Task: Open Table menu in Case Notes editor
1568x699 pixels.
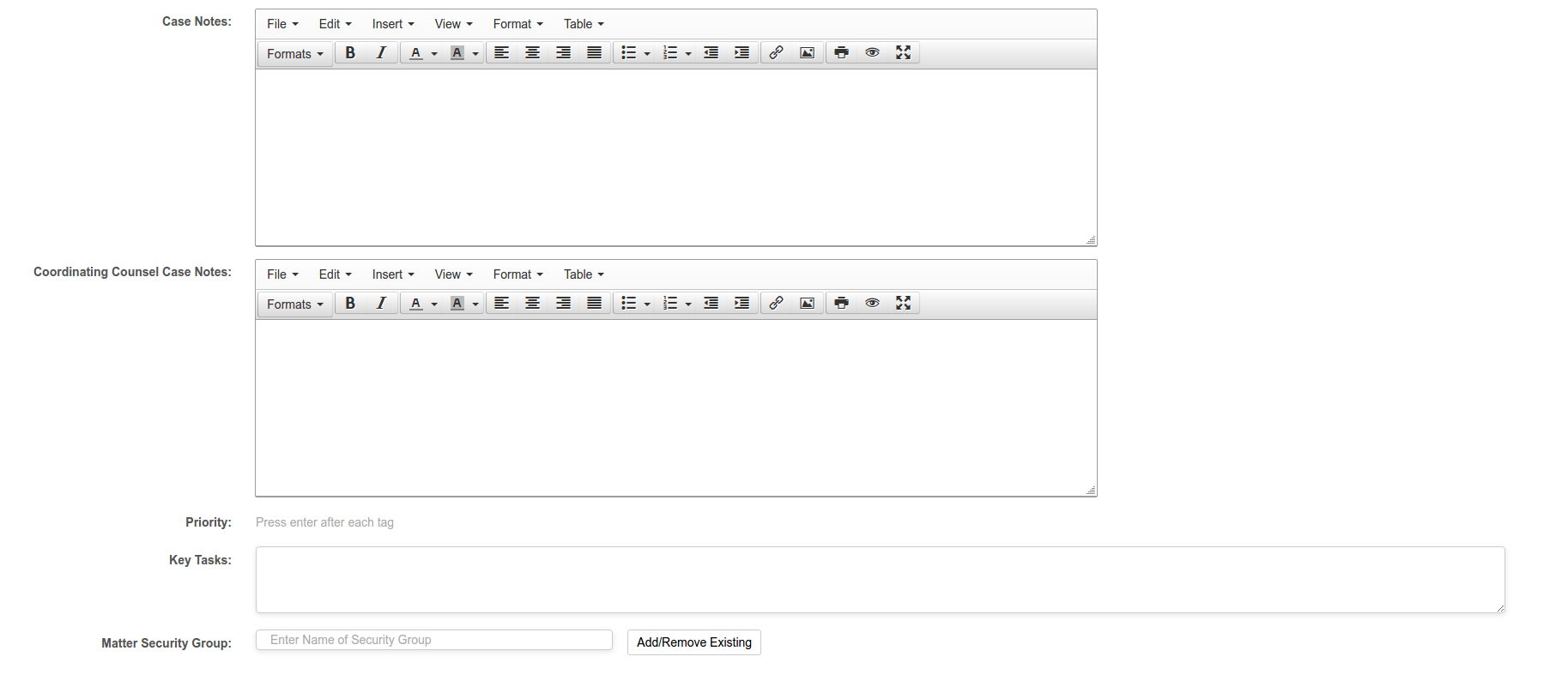Action: pos(584,24)
